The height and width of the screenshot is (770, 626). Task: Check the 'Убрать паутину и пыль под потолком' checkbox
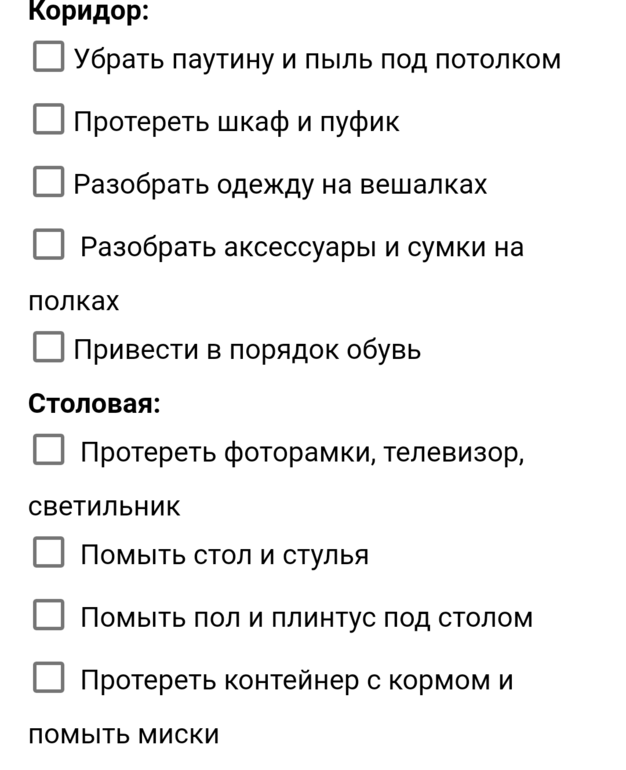tap(48, 58)
